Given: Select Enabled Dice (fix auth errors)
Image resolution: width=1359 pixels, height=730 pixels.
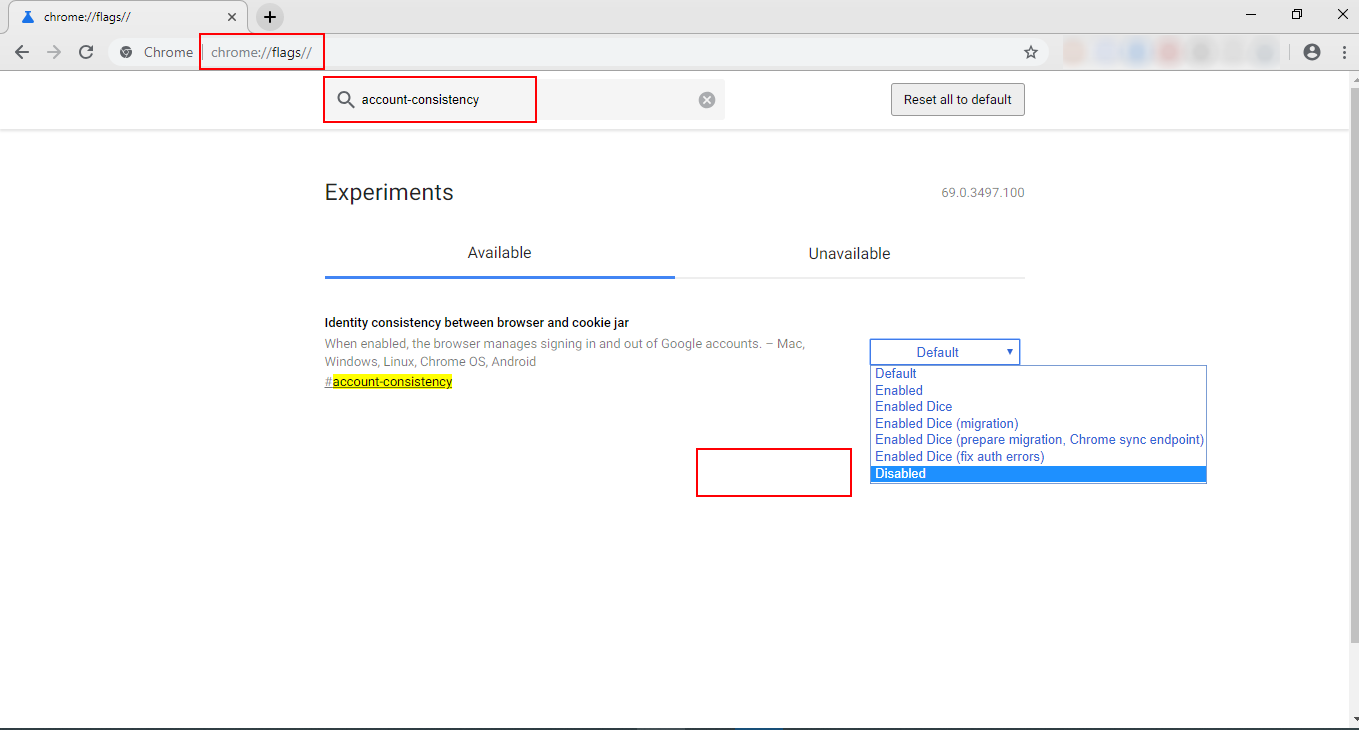Looking at the screenshot, I should (1038, 457).
